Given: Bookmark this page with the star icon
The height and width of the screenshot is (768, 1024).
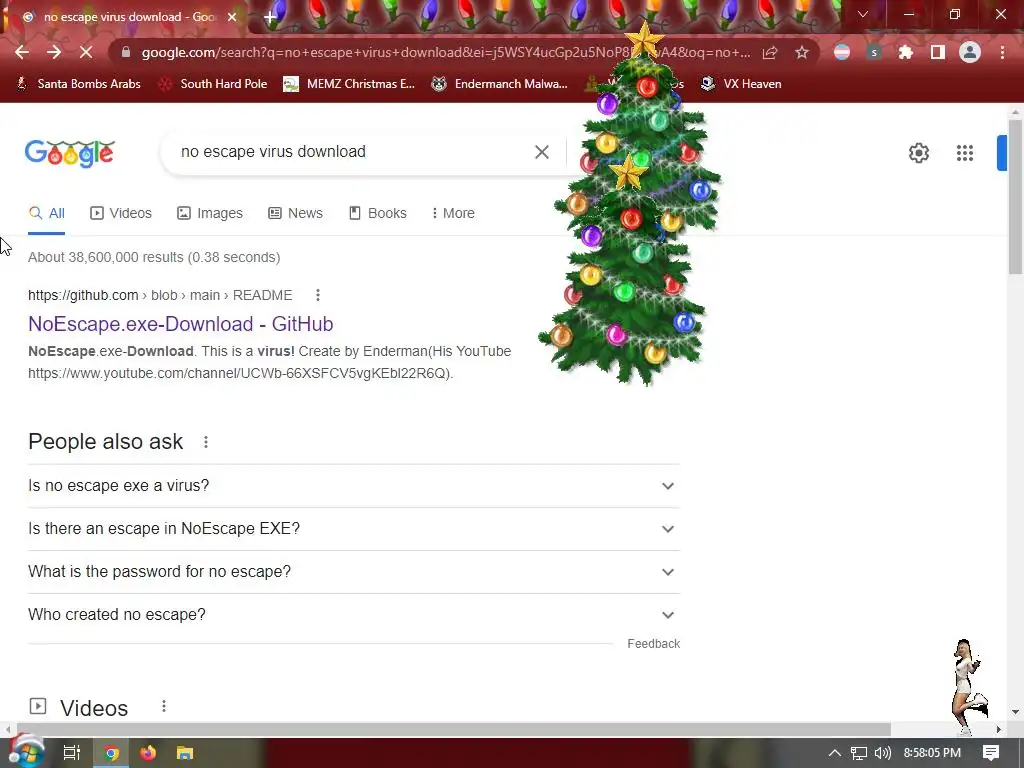Looking at the screenshot, I should pos(802,52).
